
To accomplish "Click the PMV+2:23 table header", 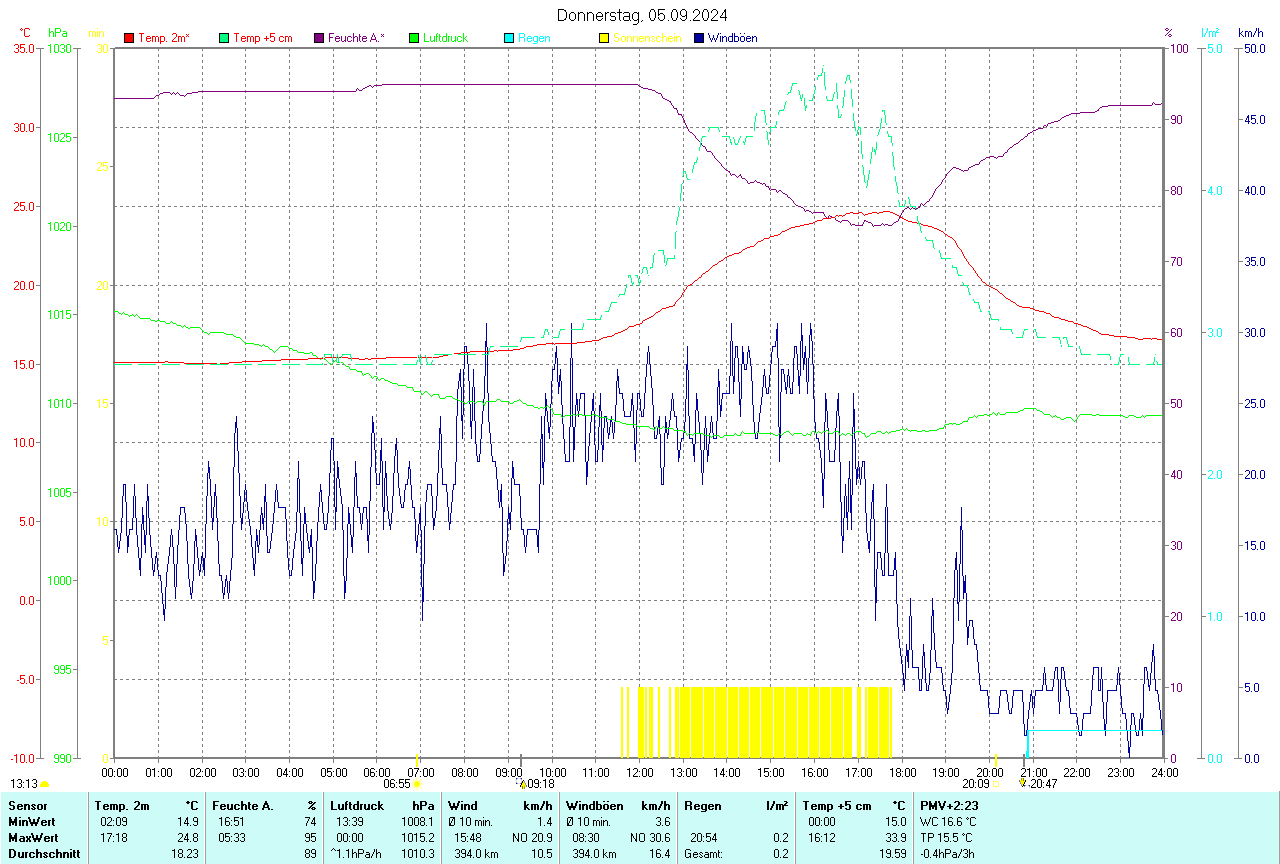I will (950, 805).
